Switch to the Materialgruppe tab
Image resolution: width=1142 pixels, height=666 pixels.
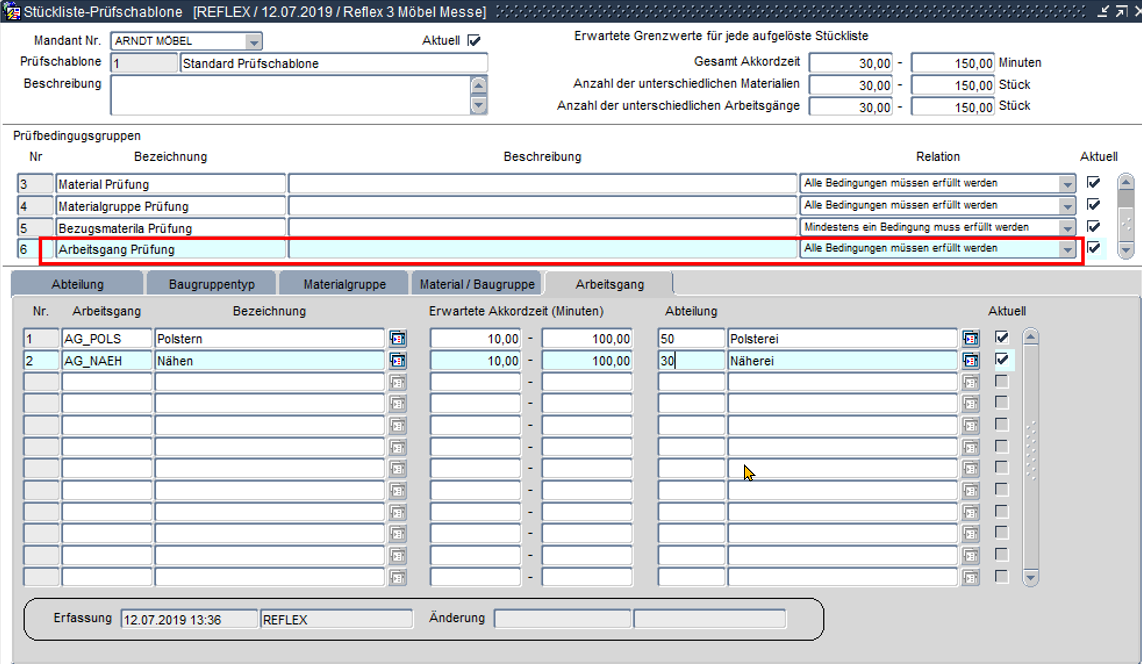344,284
